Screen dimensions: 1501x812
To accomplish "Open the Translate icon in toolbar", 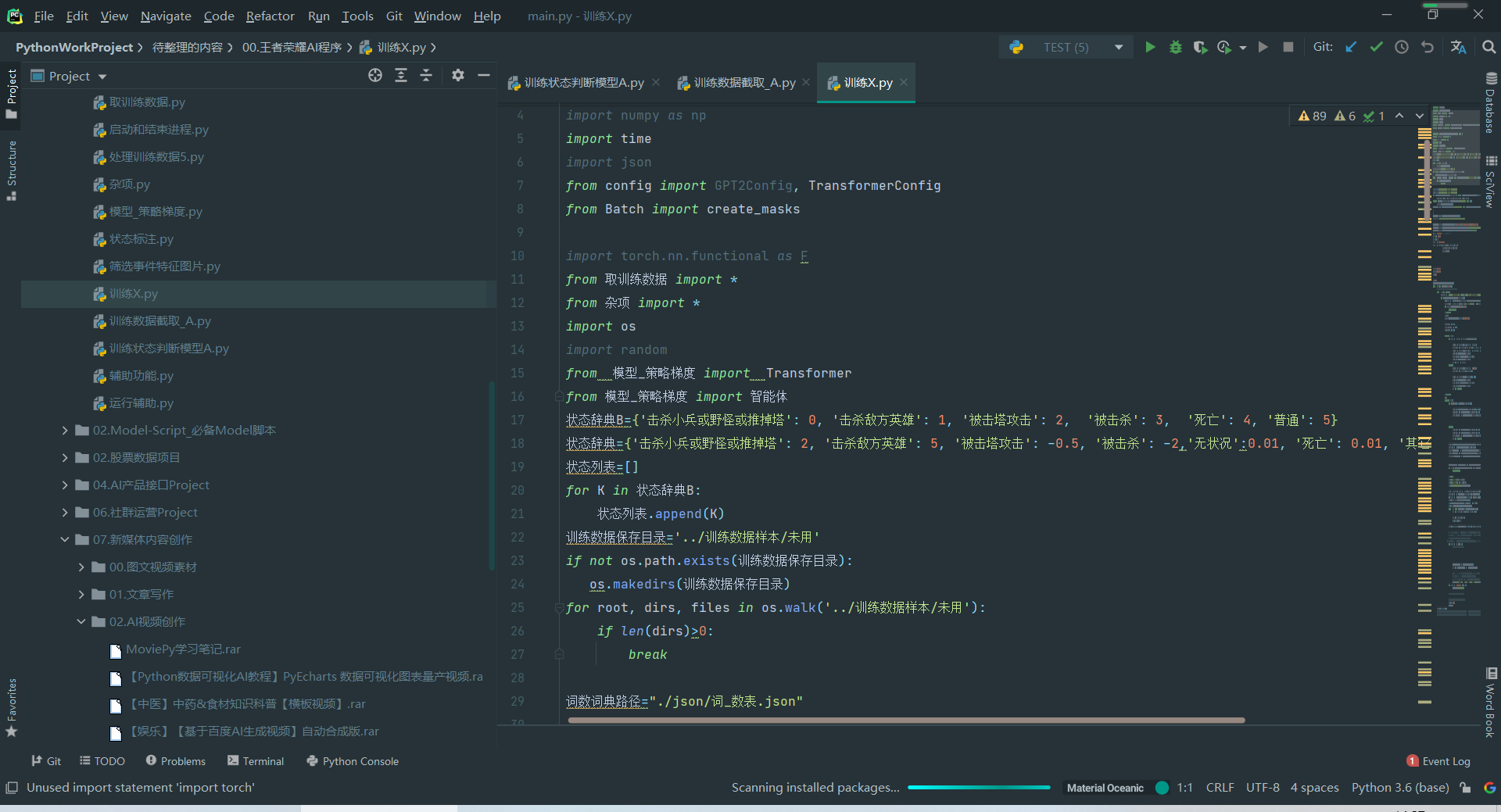I will [1459, 47].
